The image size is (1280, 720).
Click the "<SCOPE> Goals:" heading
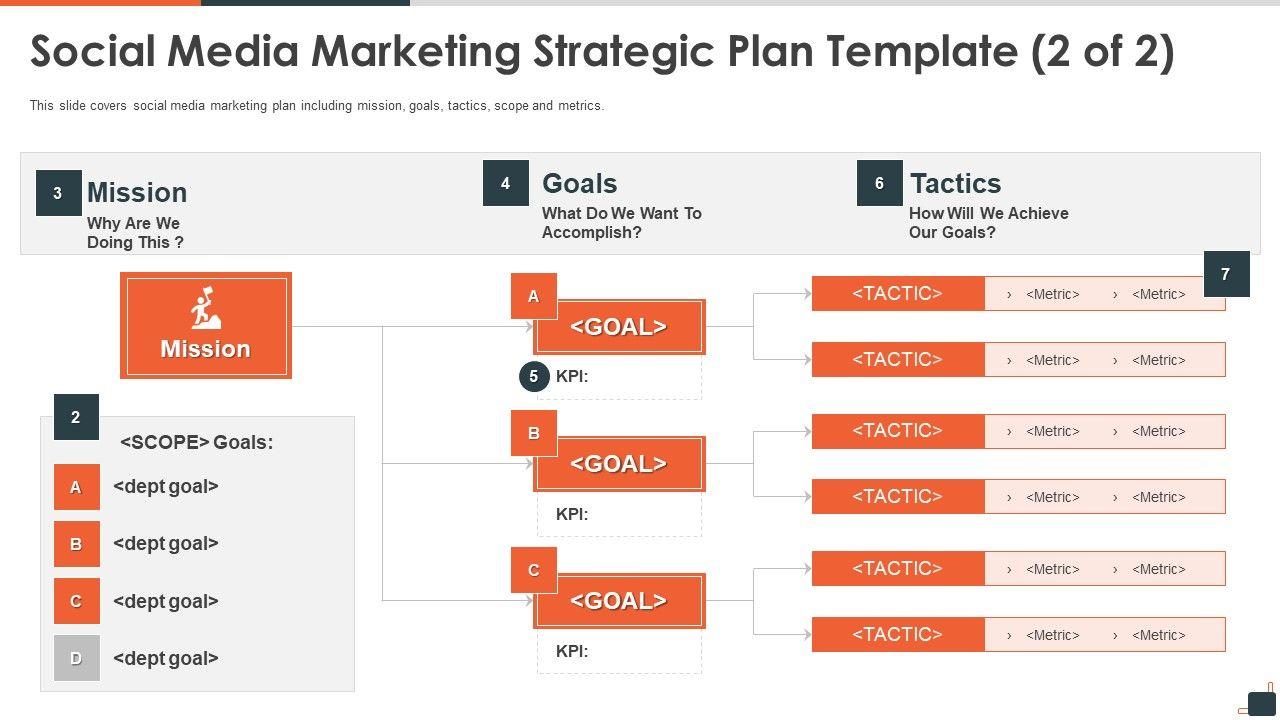196,442
